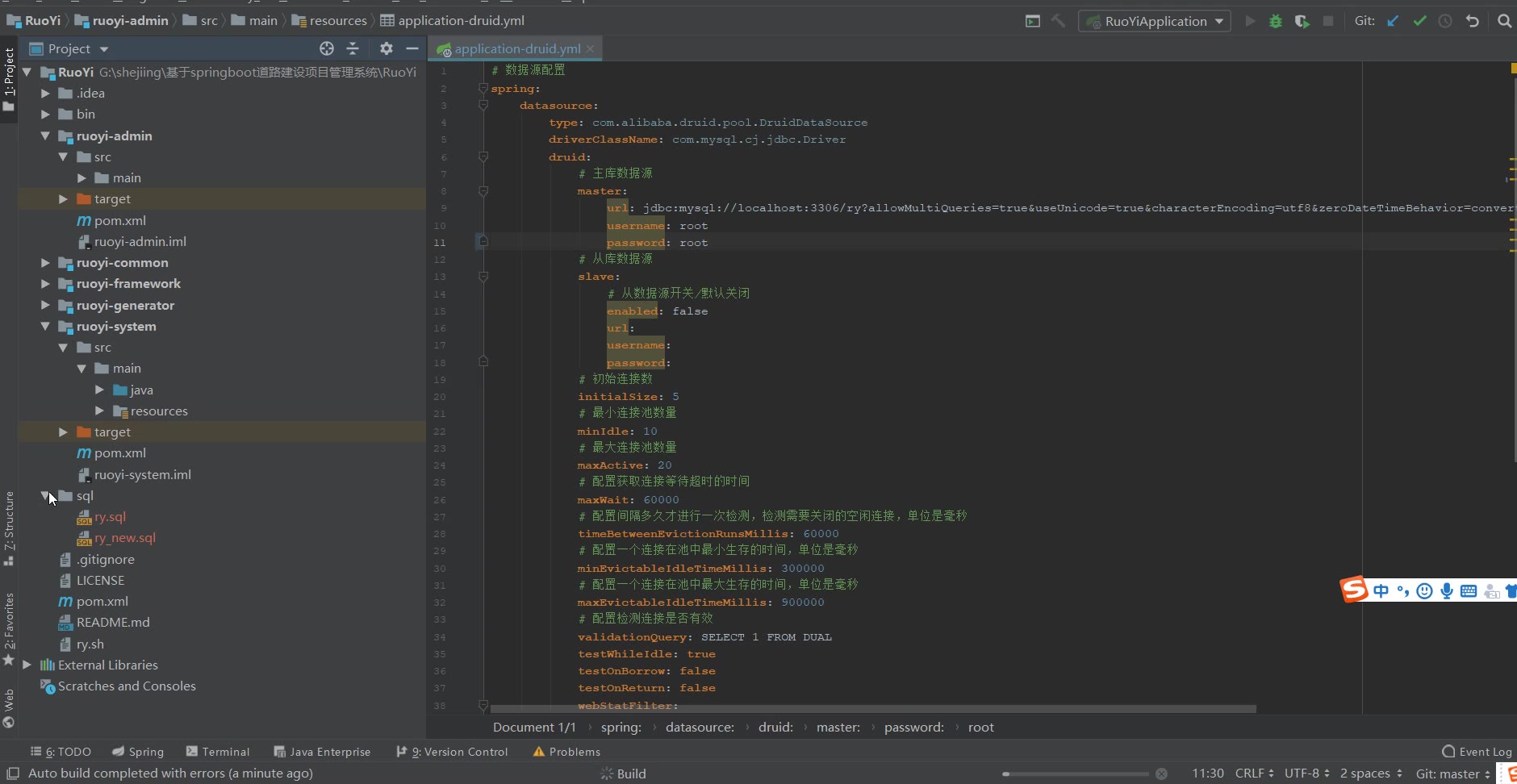Open the Problems tool window

tap(566, 752)
